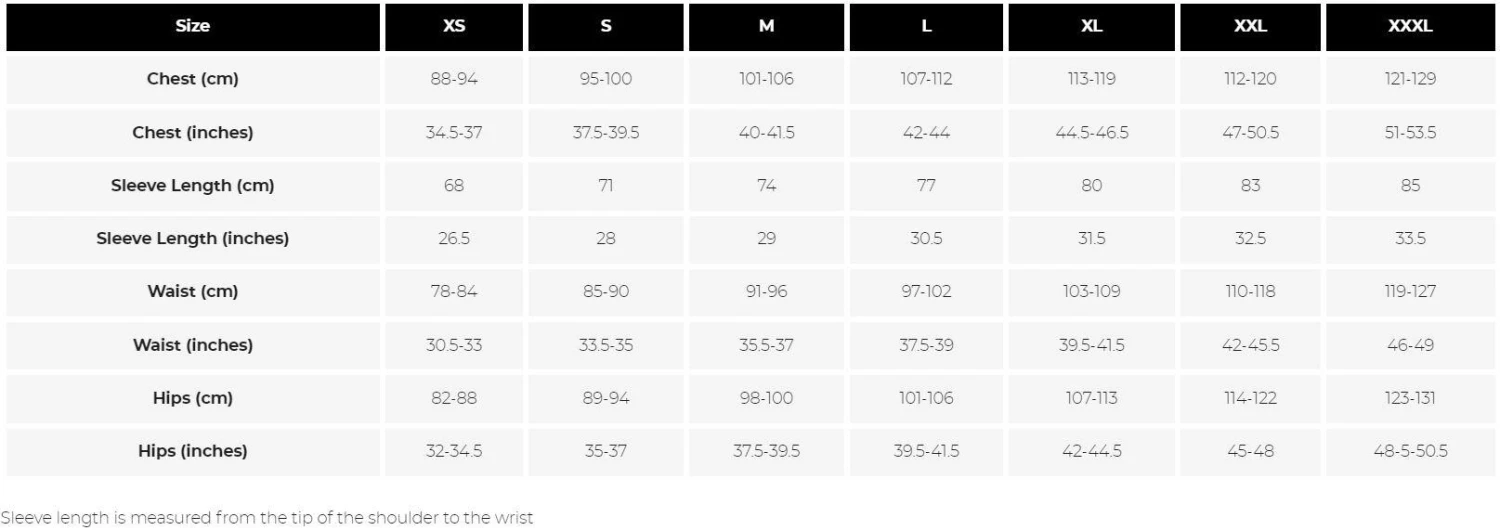Select the Chest (cm) row label
The width and height of the screenshot is (1500, 530).
pyautogui.click(x=193, y=80)
